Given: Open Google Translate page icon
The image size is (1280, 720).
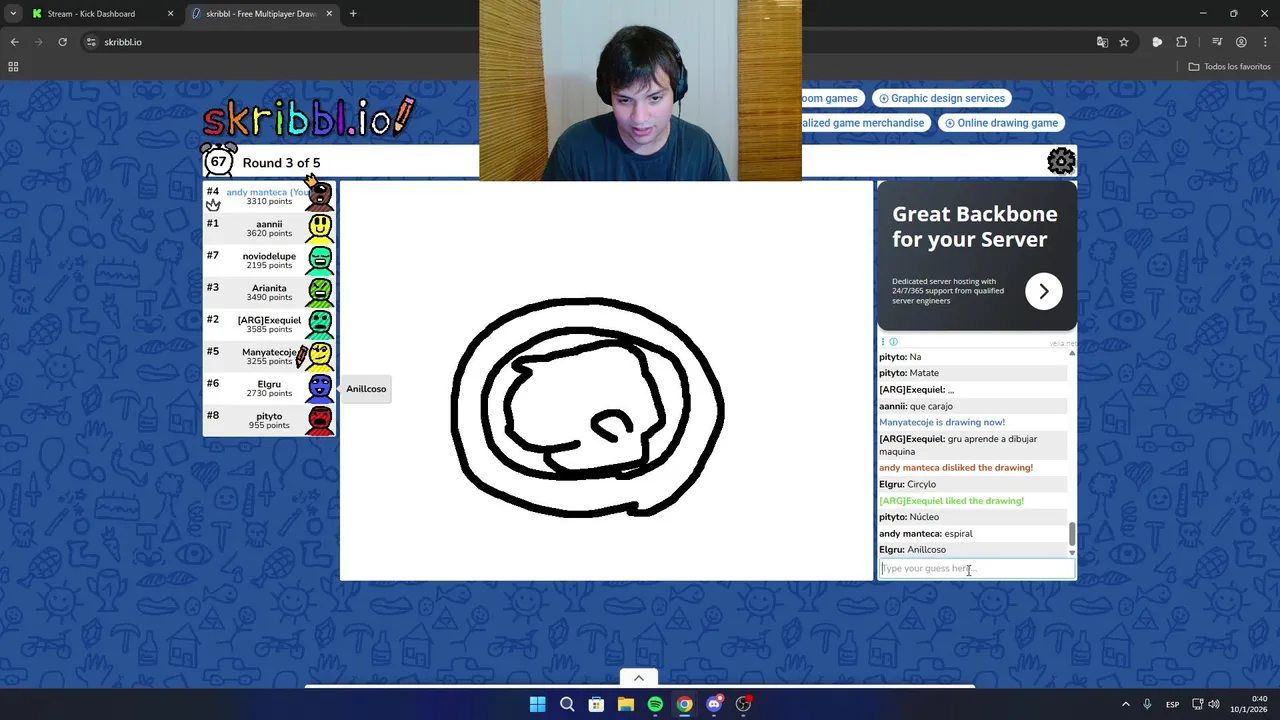Looking at the screenshot, I should pos(1102,42).
